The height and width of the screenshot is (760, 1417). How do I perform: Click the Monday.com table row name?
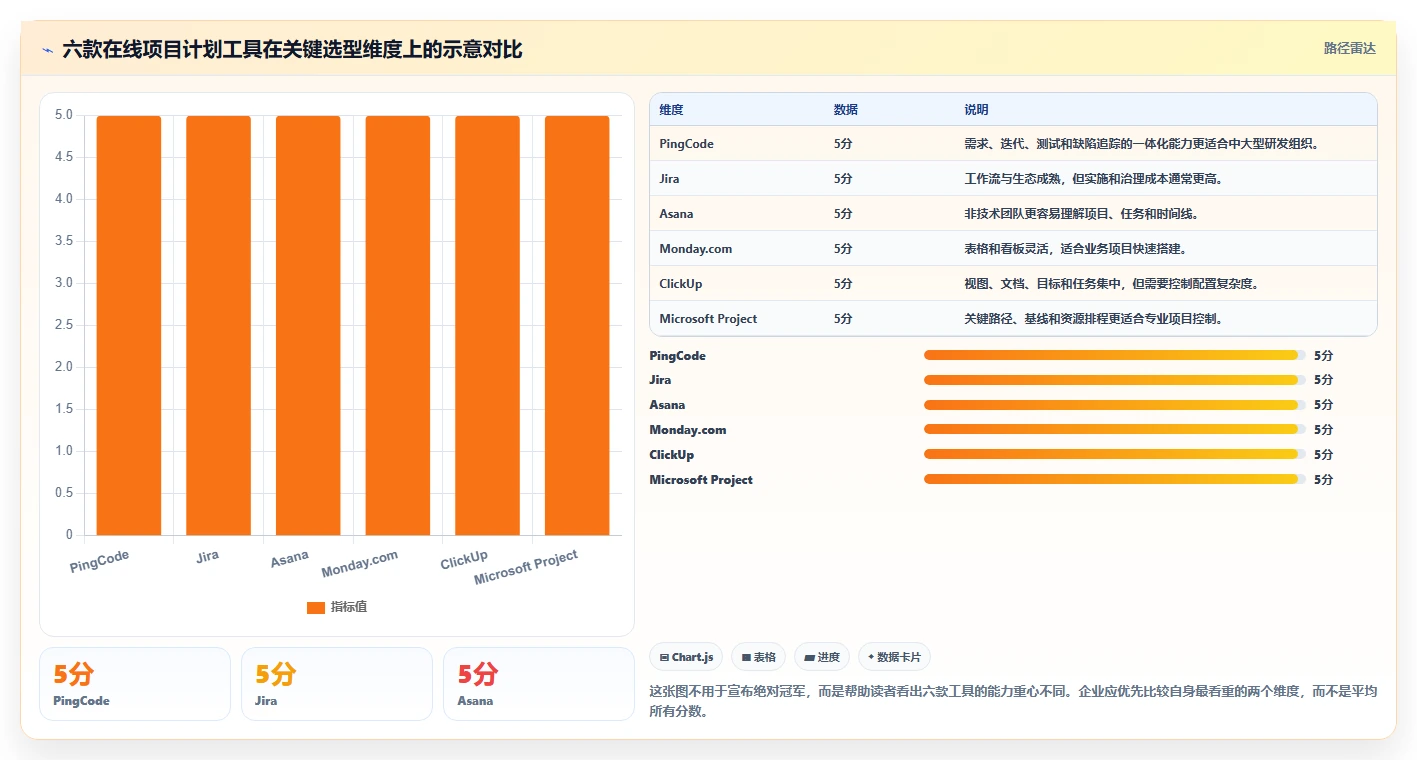(x=696, y=249)
